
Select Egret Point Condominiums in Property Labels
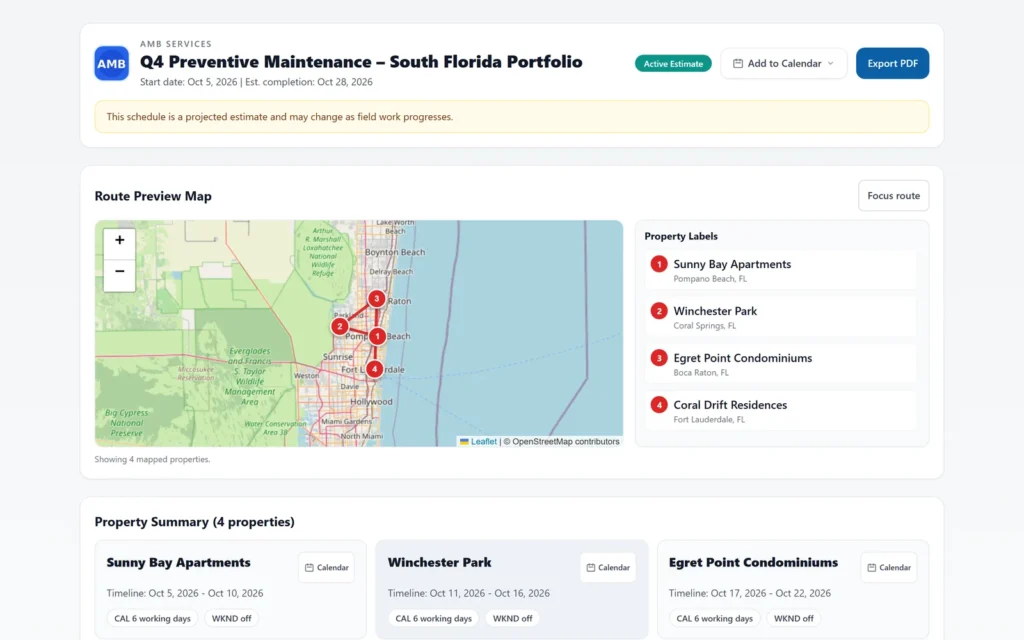point(780,364)
